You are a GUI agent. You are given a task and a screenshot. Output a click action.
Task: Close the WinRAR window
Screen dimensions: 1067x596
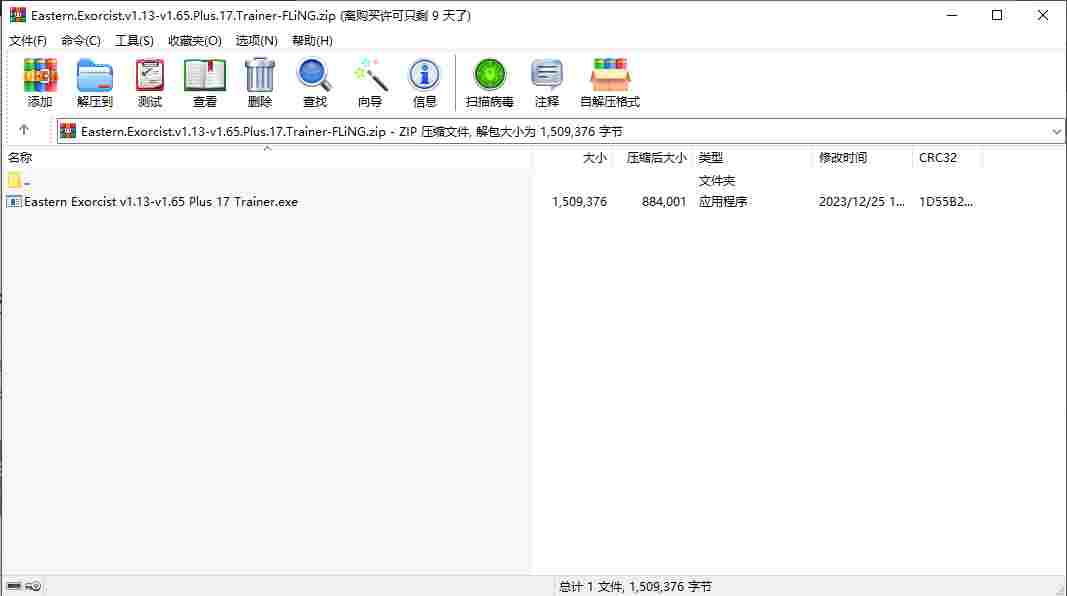tap(1043, 15)
